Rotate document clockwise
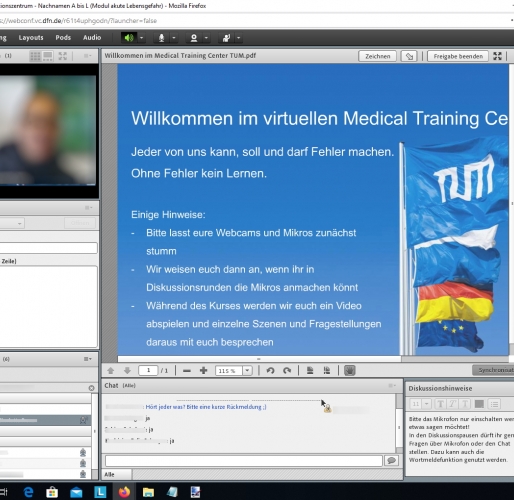Image resolution: width=514 pixels, height=500 pixels. [287, 371]
